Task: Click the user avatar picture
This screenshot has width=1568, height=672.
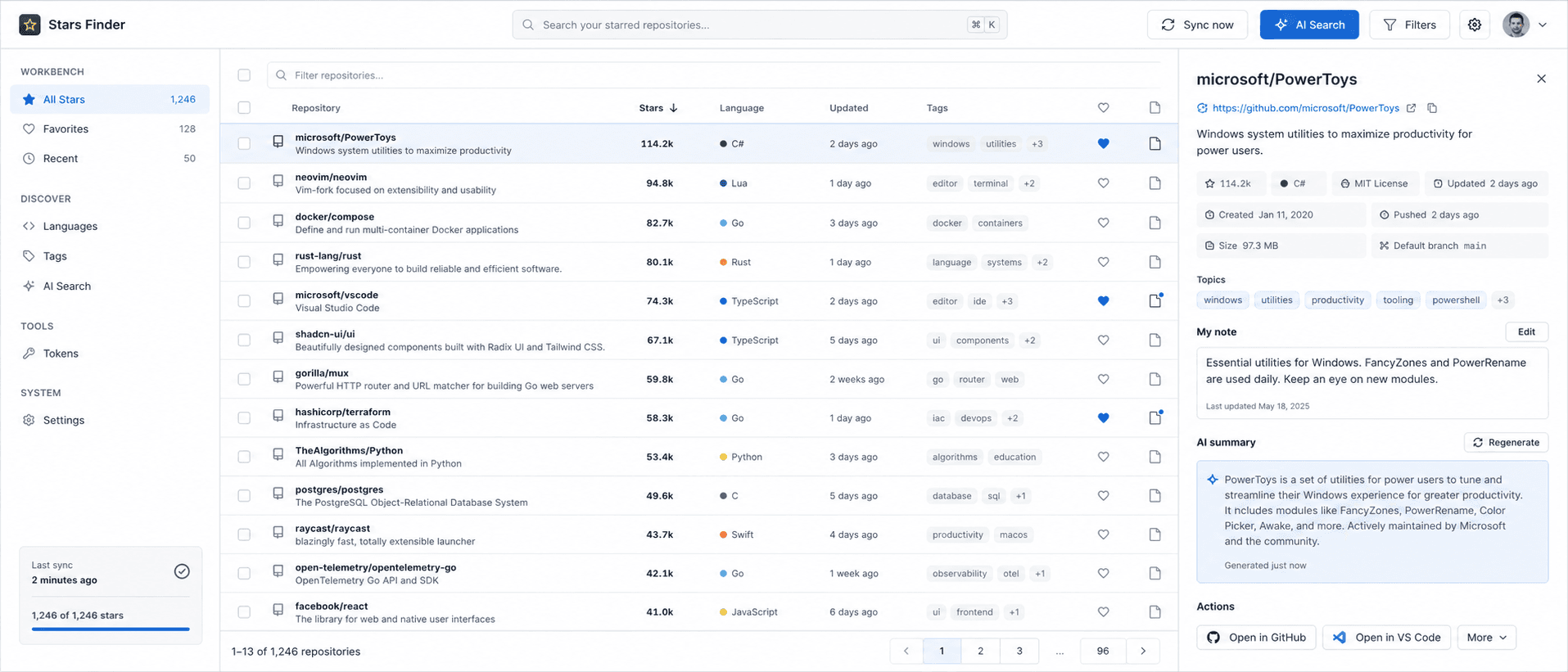Action: [1516, 25]
